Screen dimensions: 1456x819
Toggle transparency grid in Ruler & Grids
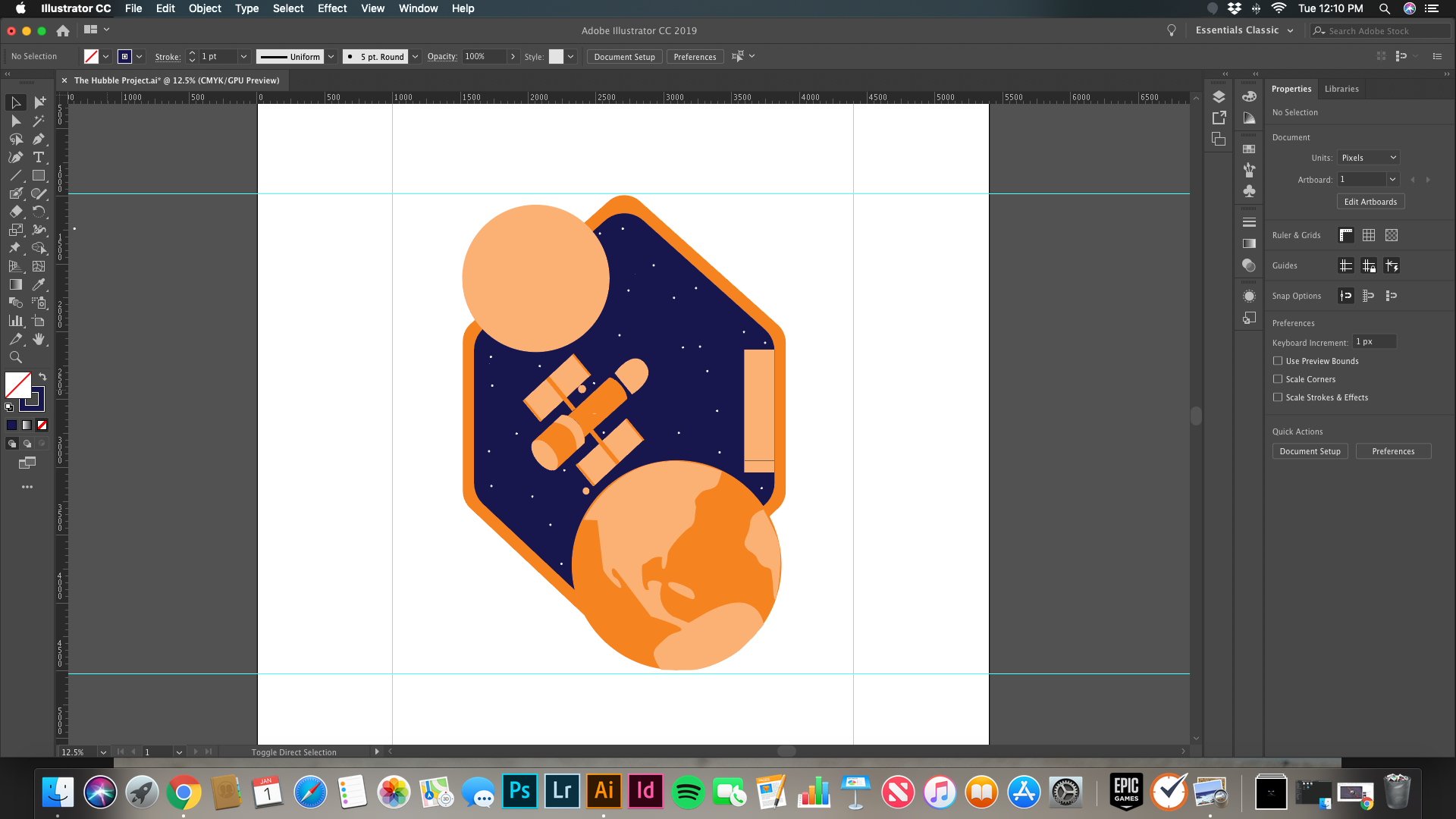pyautogui.click(x=1392, y=235)
